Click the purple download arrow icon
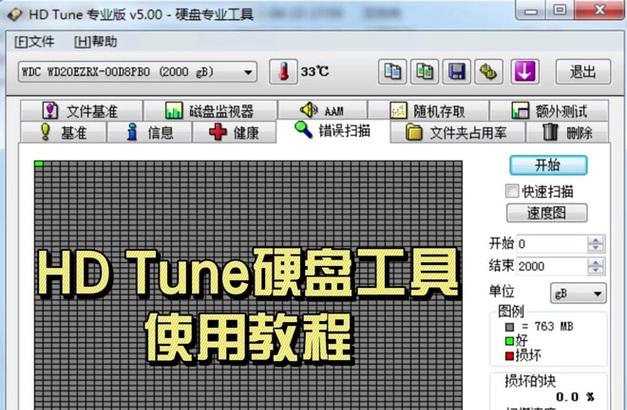This screenshot has width=627, height=410. 525,72
